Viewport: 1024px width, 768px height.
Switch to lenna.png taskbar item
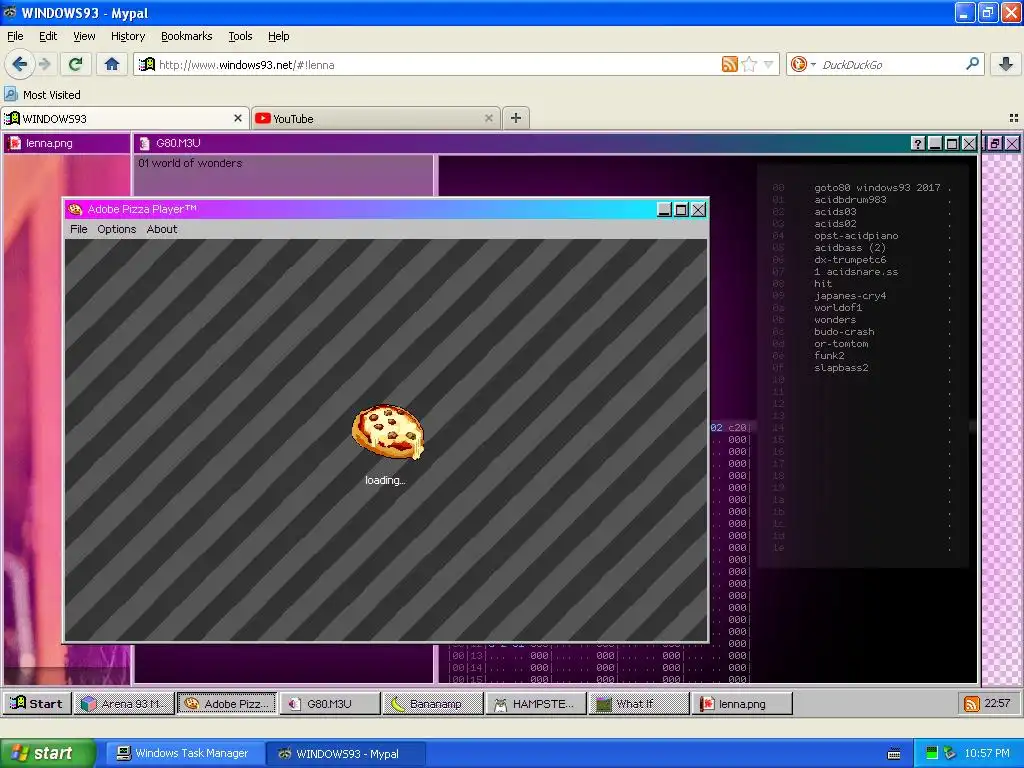pyautogui.click(x=742, y=703)
